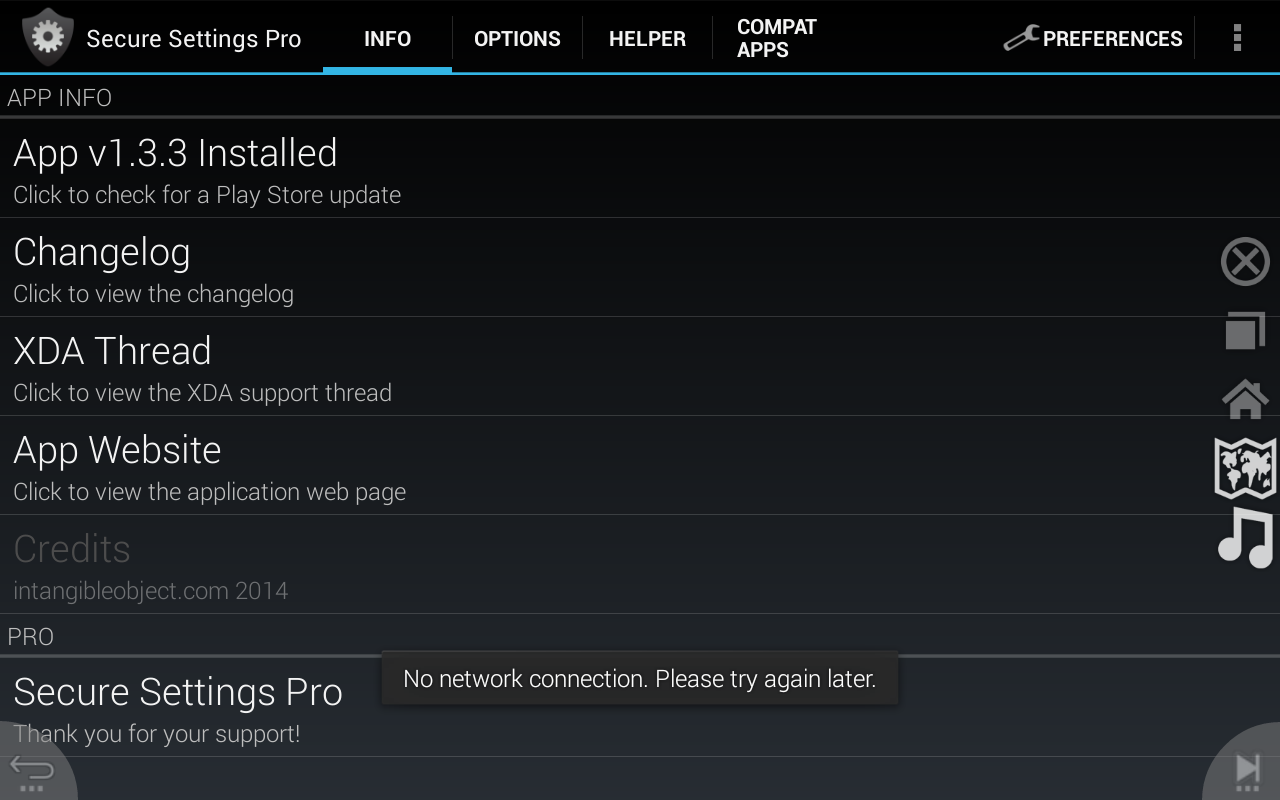The width and height of the screenshot is (1280, 800).
Task: Switch to the Info tab
Action: pyautogui.click(x=387, y=38)
